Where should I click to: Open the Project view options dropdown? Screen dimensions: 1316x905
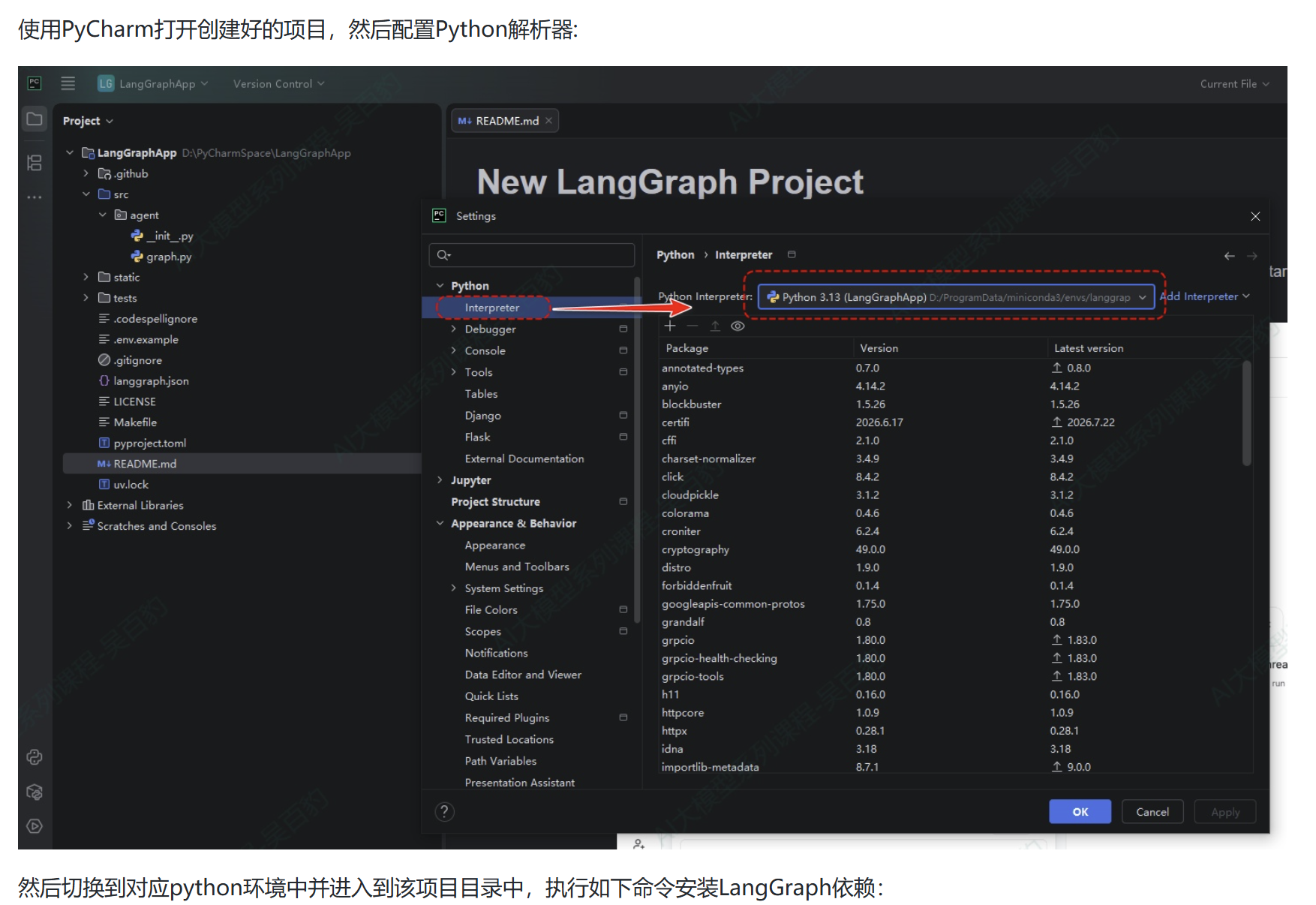coord(88,121)
